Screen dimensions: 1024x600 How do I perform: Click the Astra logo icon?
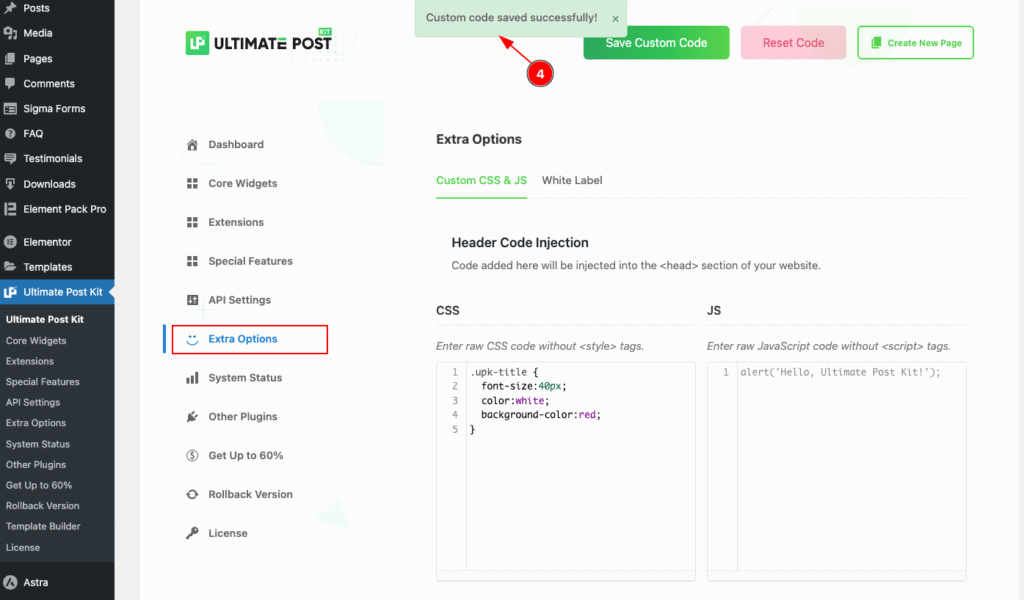[x=10, y=582]
